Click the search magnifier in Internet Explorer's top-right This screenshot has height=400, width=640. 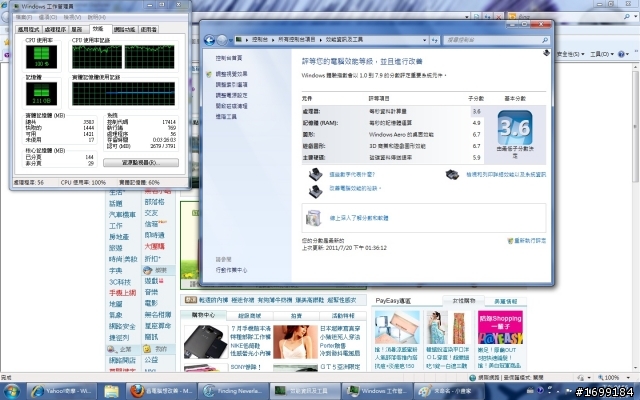(x=627, y=17)
